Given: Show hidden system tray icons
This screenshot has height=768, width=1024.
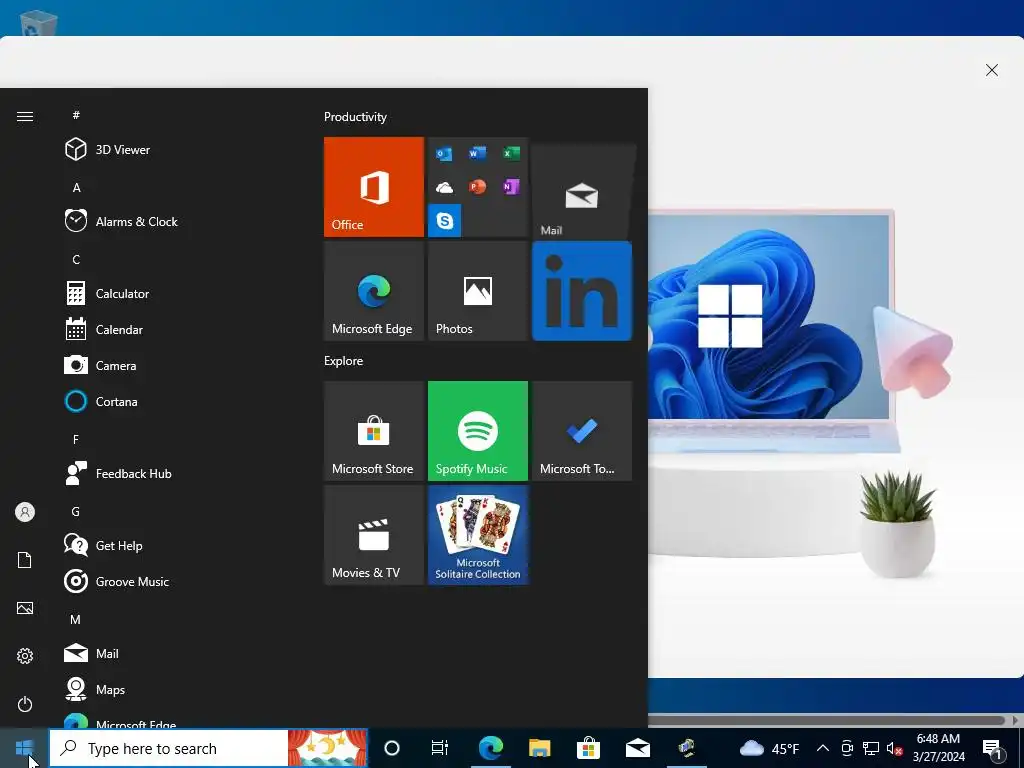Looking at the screenshot, I should (x=823, y=748).
